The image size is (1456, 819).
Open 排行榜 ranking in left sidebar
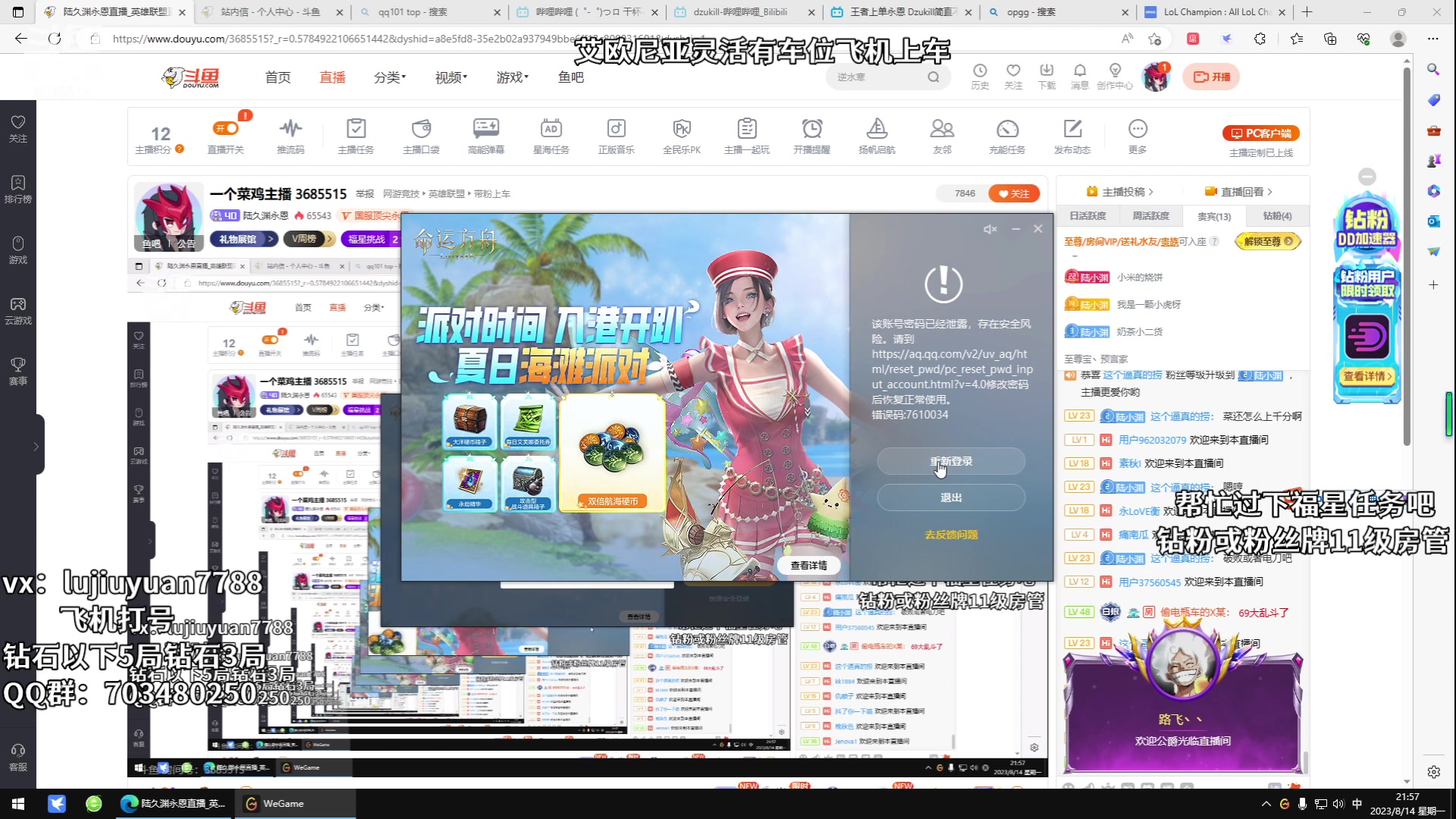tap(18, 190)
